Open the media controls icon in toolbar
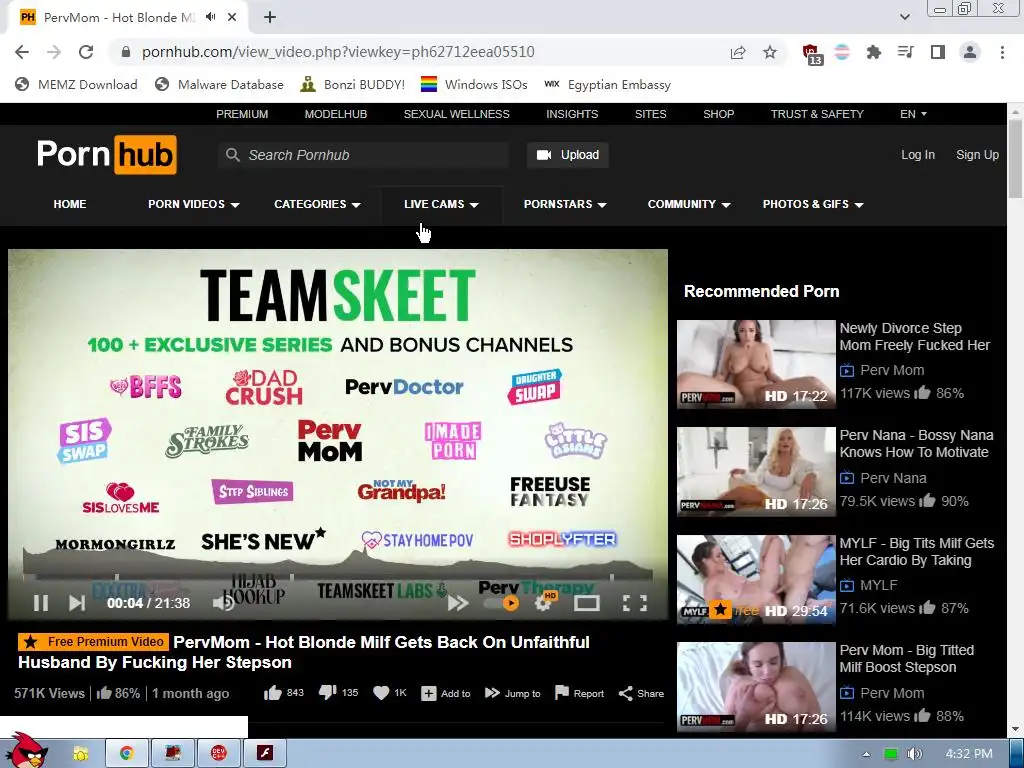 tap(905, 52)
